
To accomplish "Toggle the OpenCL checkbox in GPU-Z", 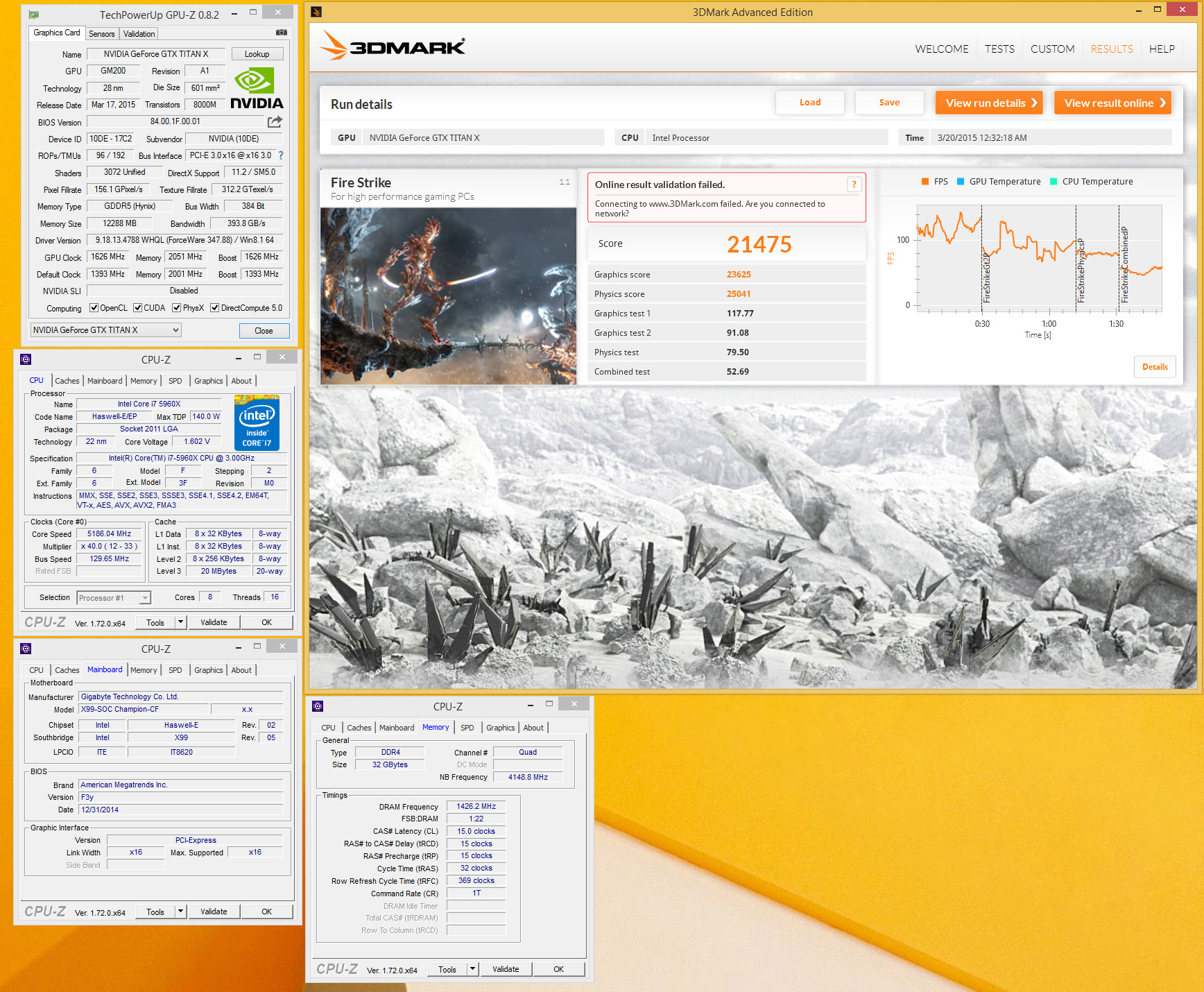I will 94,308.
